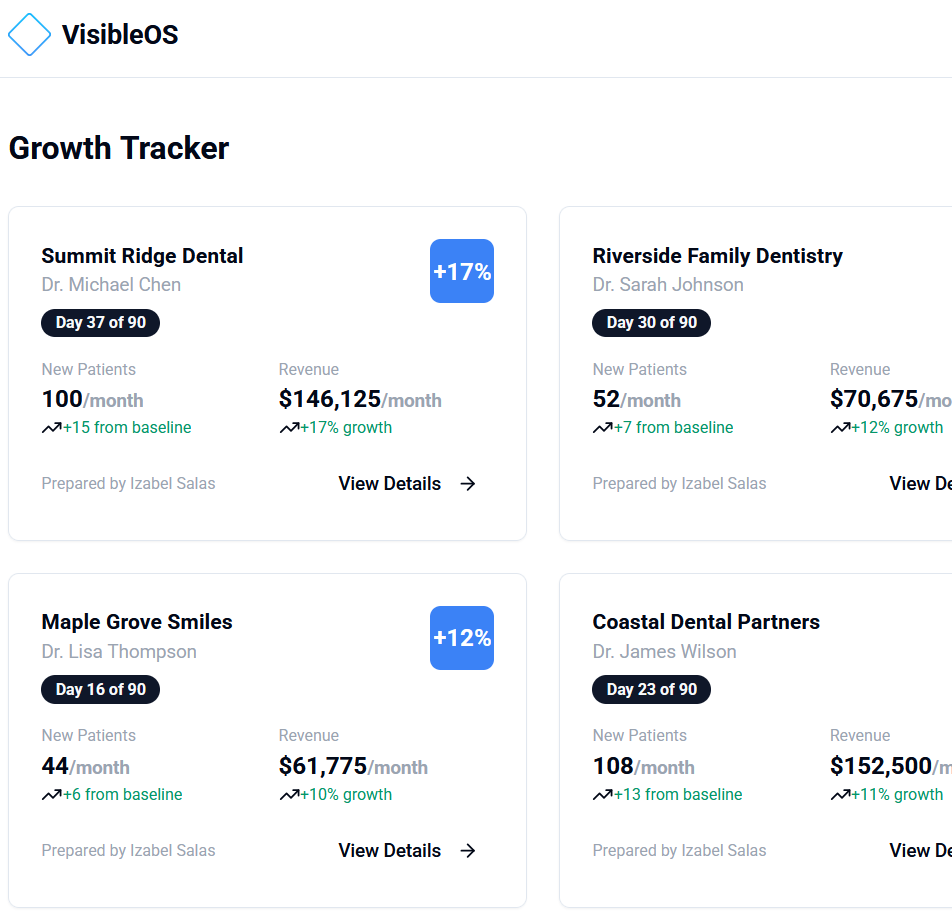This screenshot has height=911, width=952.
Task: Click the arrow icon in Summit Ridge Dental card
Action: pos(468,484)
